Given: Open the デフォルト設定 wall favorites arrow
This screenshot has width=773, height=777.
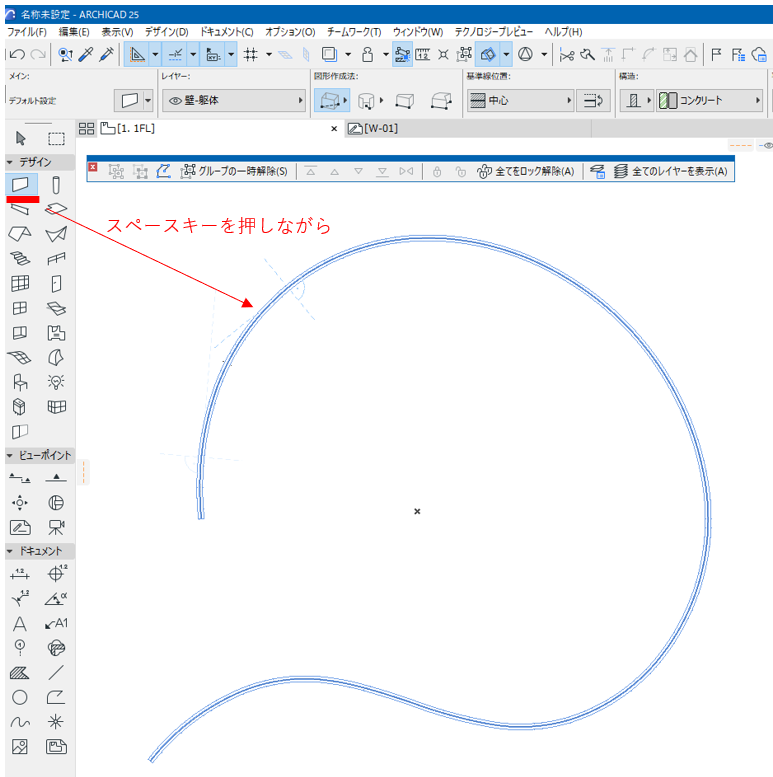Looking at the screenshot, I should (x=148, y=101).
